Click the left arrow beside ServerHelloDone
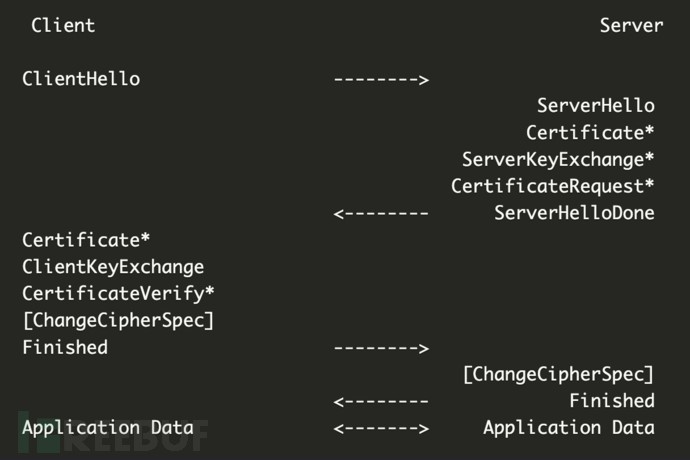 point(381,213)
